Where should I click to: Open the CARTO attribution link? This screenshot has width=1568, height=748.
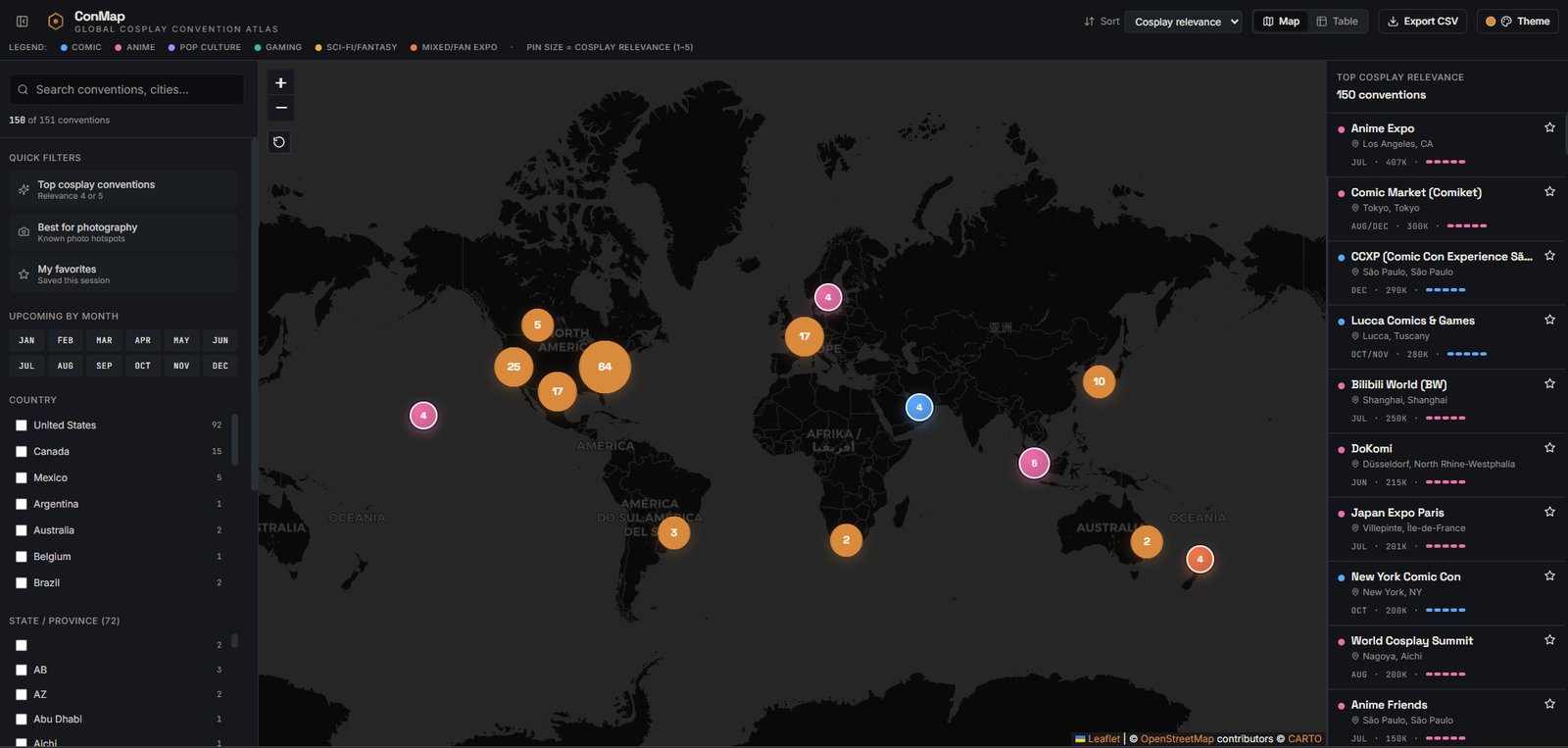tap(1304, 739)
